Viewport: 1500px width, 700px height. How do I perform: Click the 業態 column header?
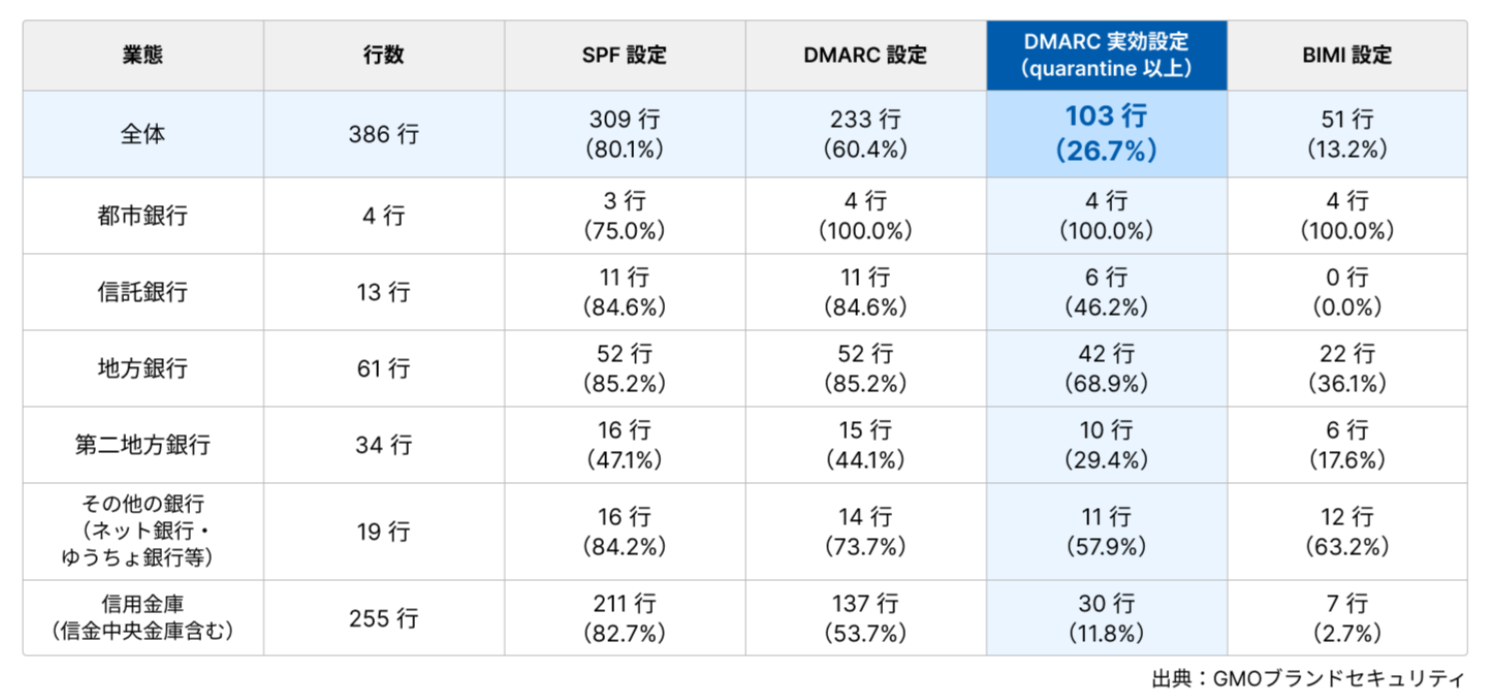pyautogui.click(x=143, y=56)
